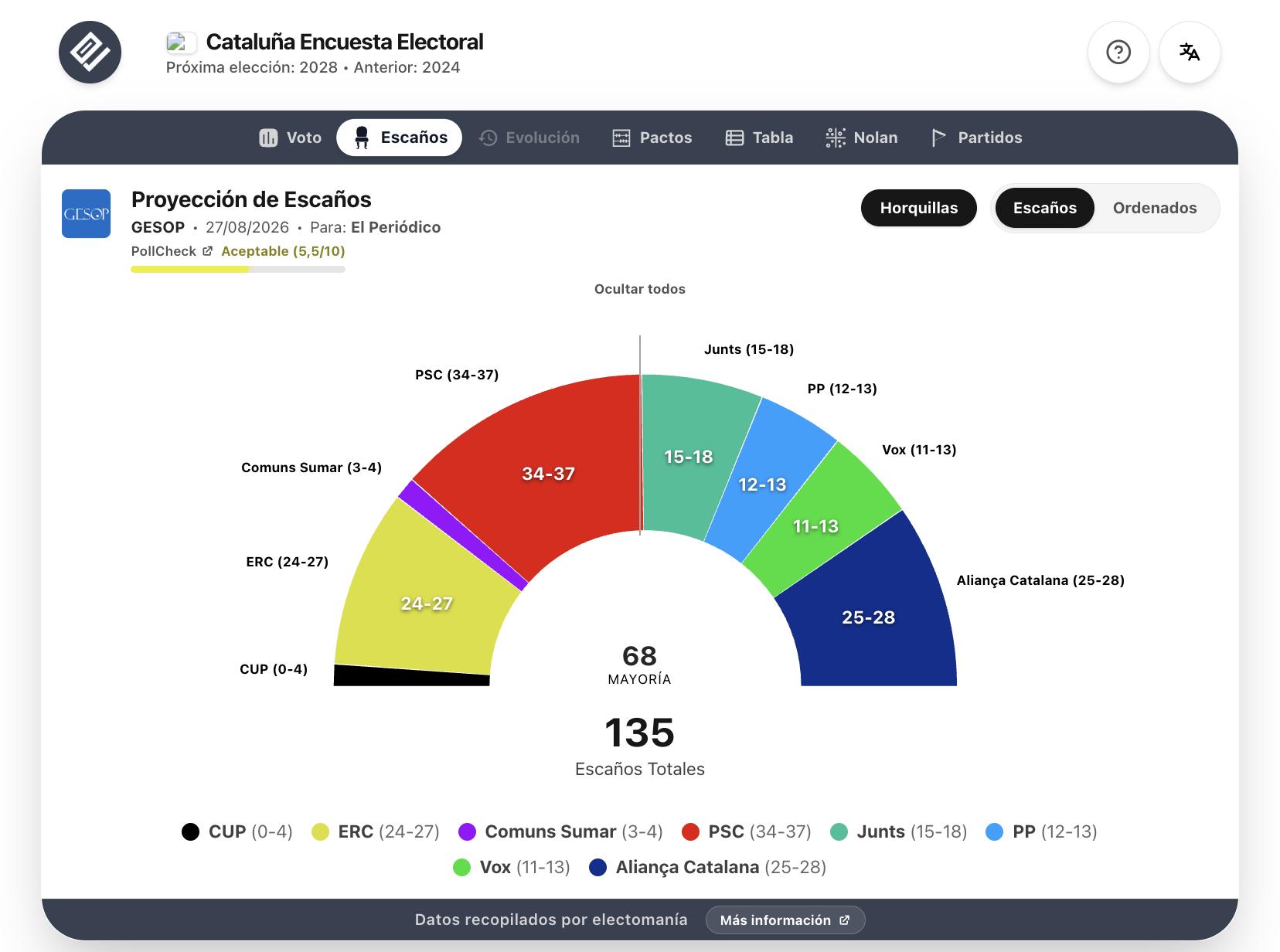Open the language translate icon
1280x952 pixels.
1190,53
